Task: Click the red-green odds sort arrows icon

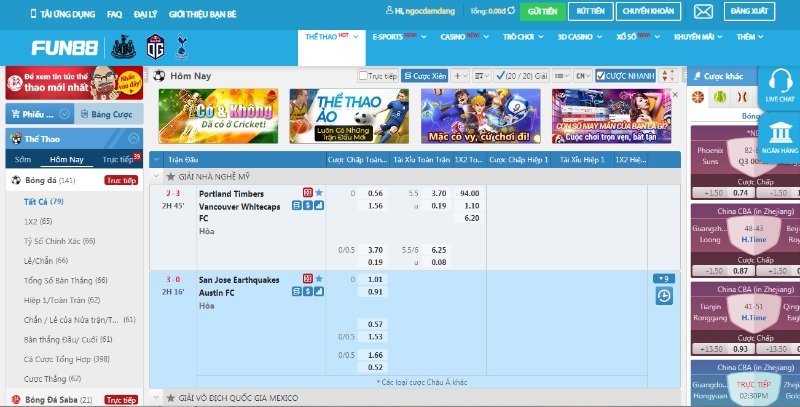Action: 668,76
